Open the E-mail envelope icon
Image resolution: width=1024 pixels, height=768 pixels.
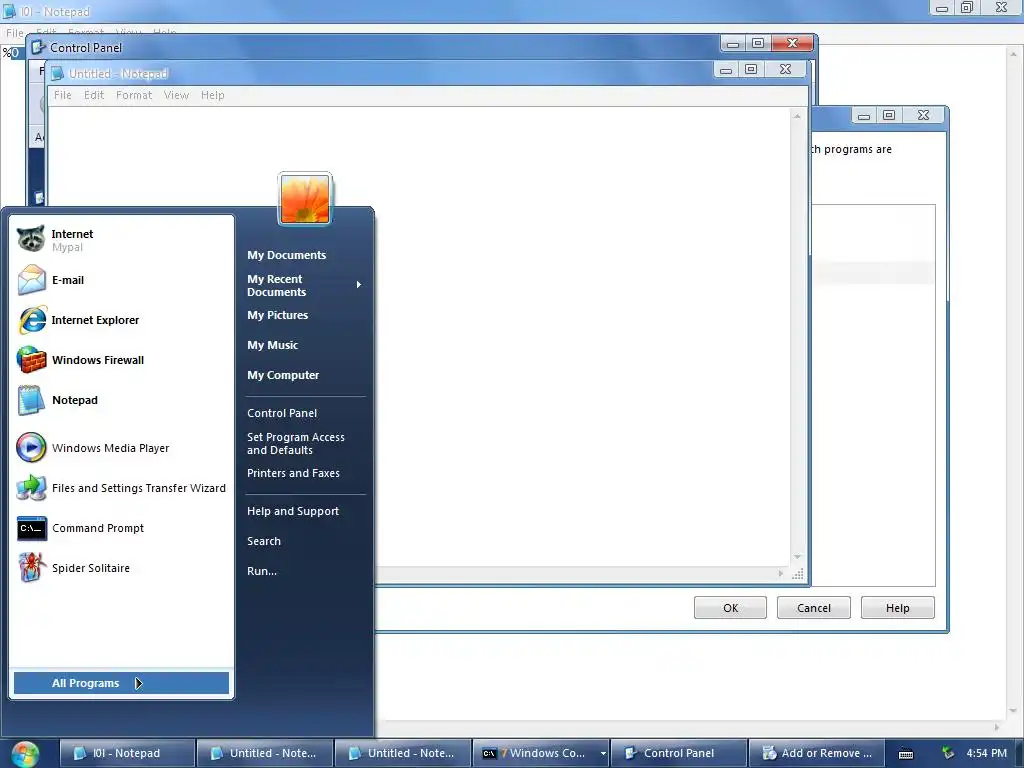click(31, 280)
